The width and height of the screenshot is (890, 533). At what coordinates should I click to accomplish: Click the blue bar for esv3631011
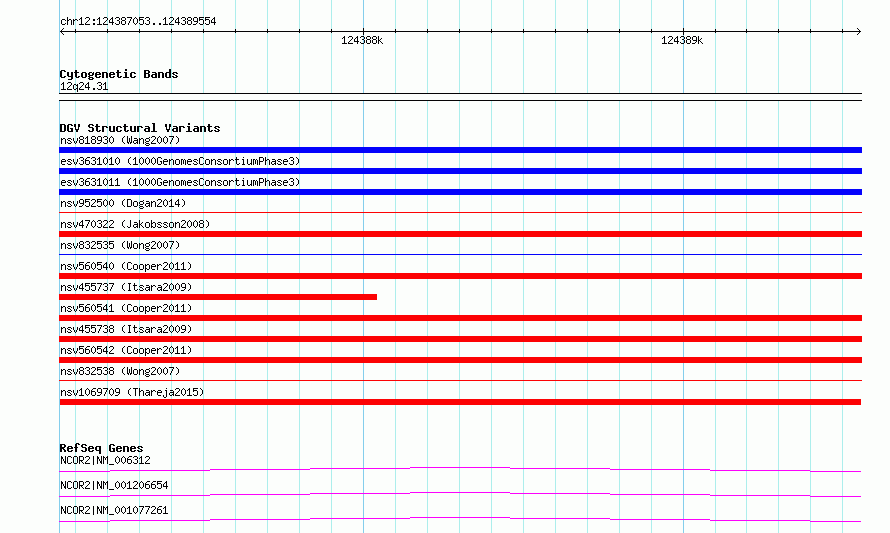click(x=460, y=192)
